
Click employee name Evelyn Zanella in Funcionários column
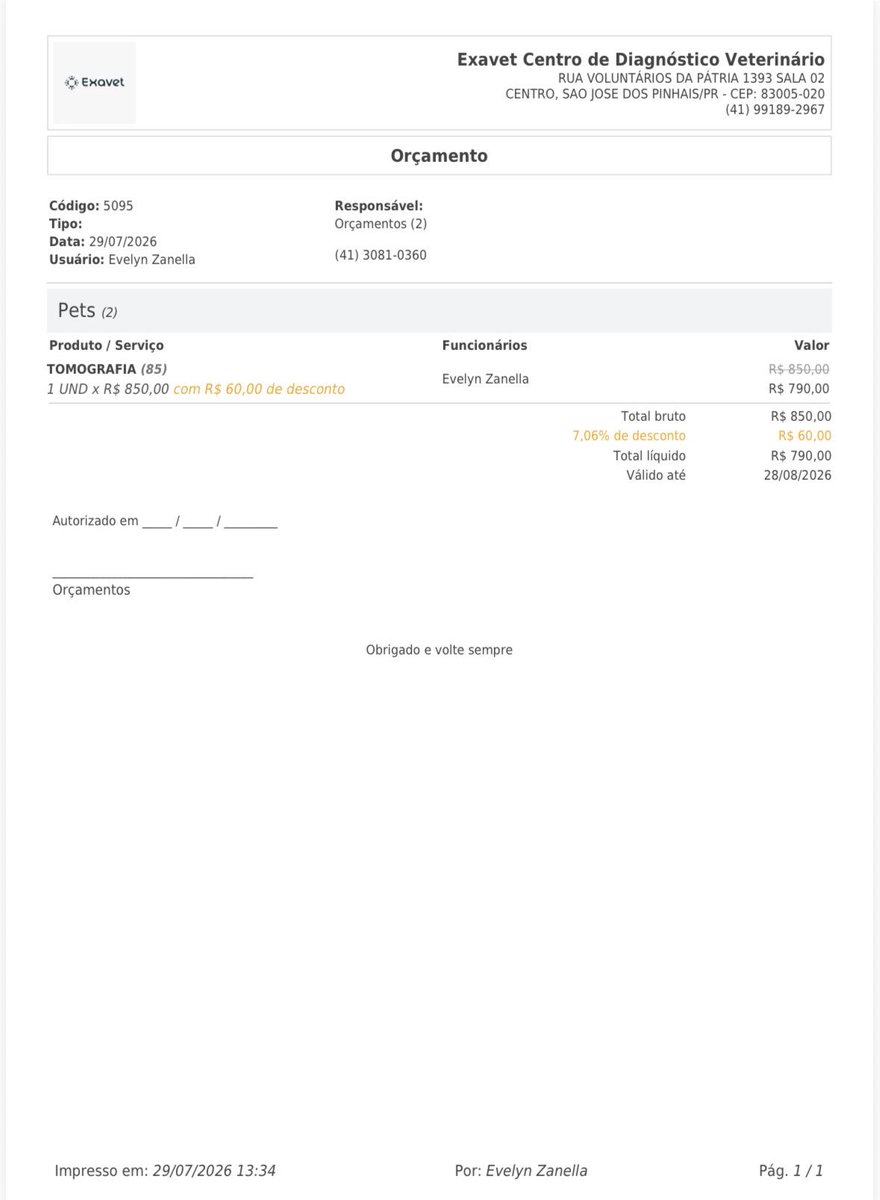(x=486, y=379)
